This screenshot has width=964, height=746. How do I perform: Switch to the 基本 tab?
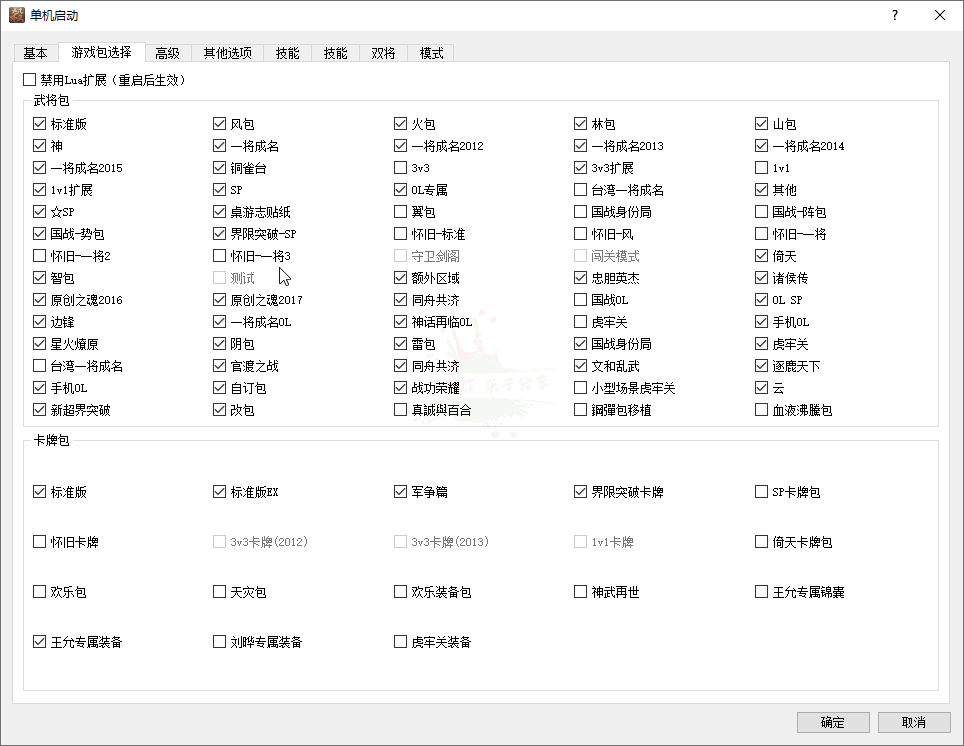click(35, 53)
